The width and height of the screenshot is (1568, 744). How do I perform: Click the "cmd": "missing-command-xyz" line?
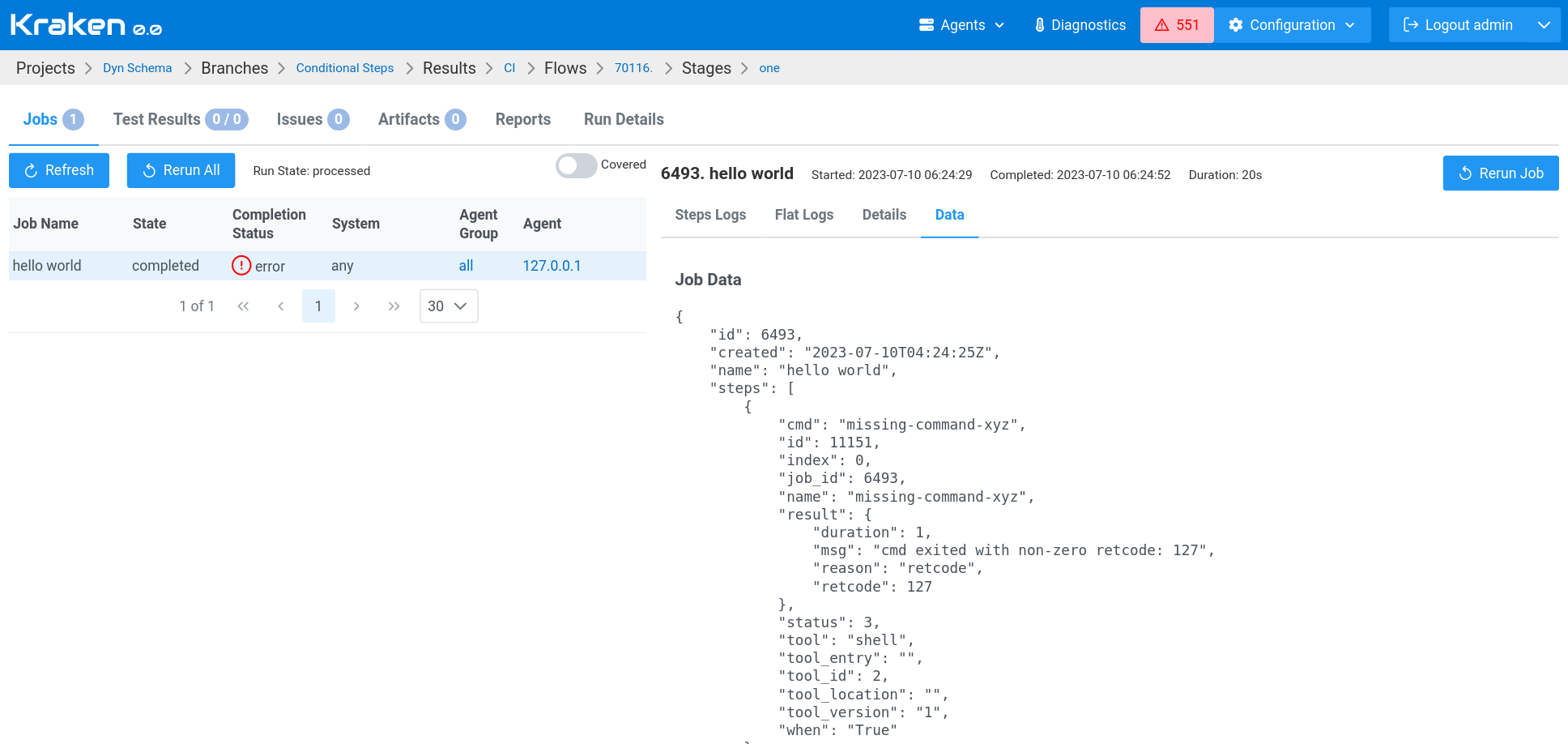[x=902, y=425]
